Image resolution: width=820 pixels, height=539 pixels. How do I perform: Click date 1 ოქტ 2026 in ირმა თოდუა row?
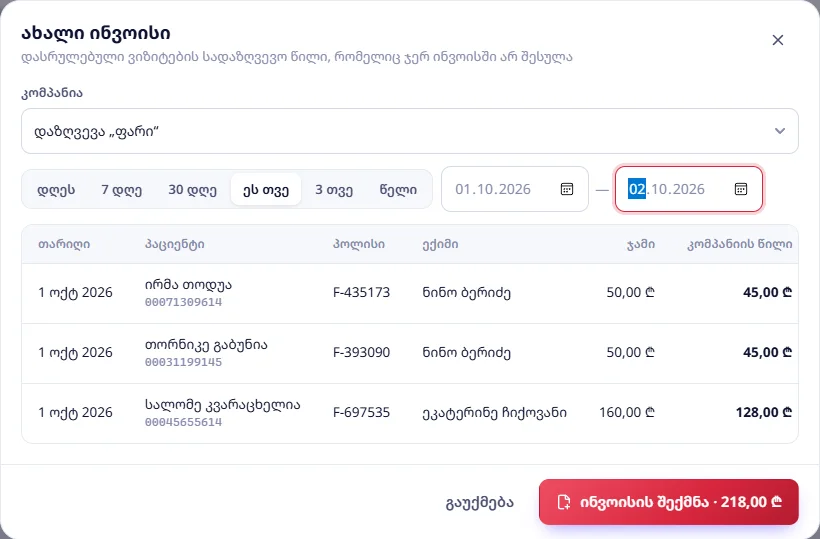75,292
